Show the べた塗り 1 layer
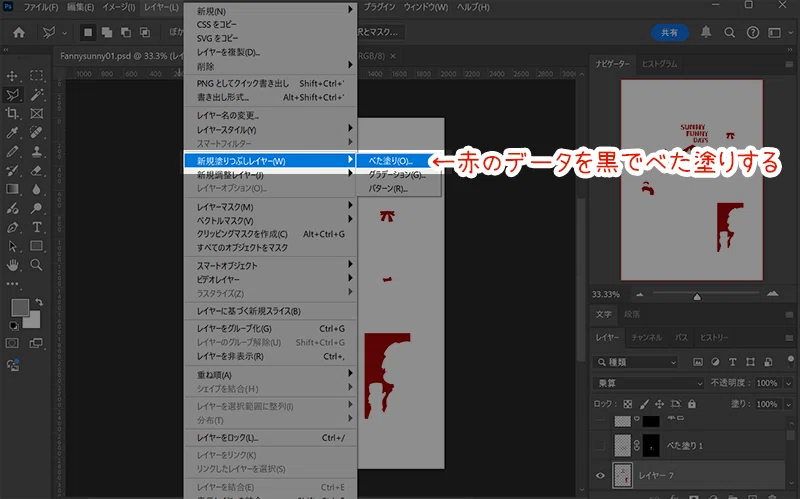Viewport: 800px width, 499px height. coord(601,446)
